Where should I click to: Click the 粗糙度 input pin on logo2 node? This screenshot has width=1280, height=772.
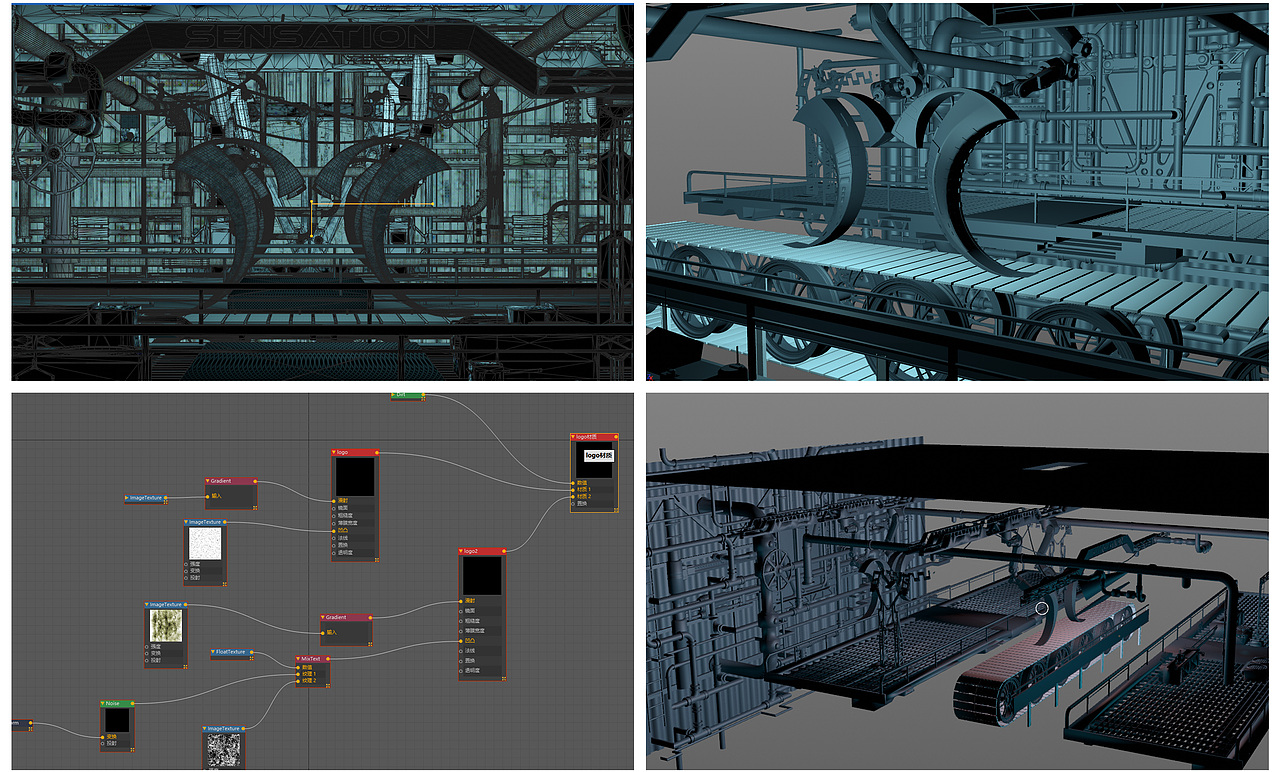461,621
